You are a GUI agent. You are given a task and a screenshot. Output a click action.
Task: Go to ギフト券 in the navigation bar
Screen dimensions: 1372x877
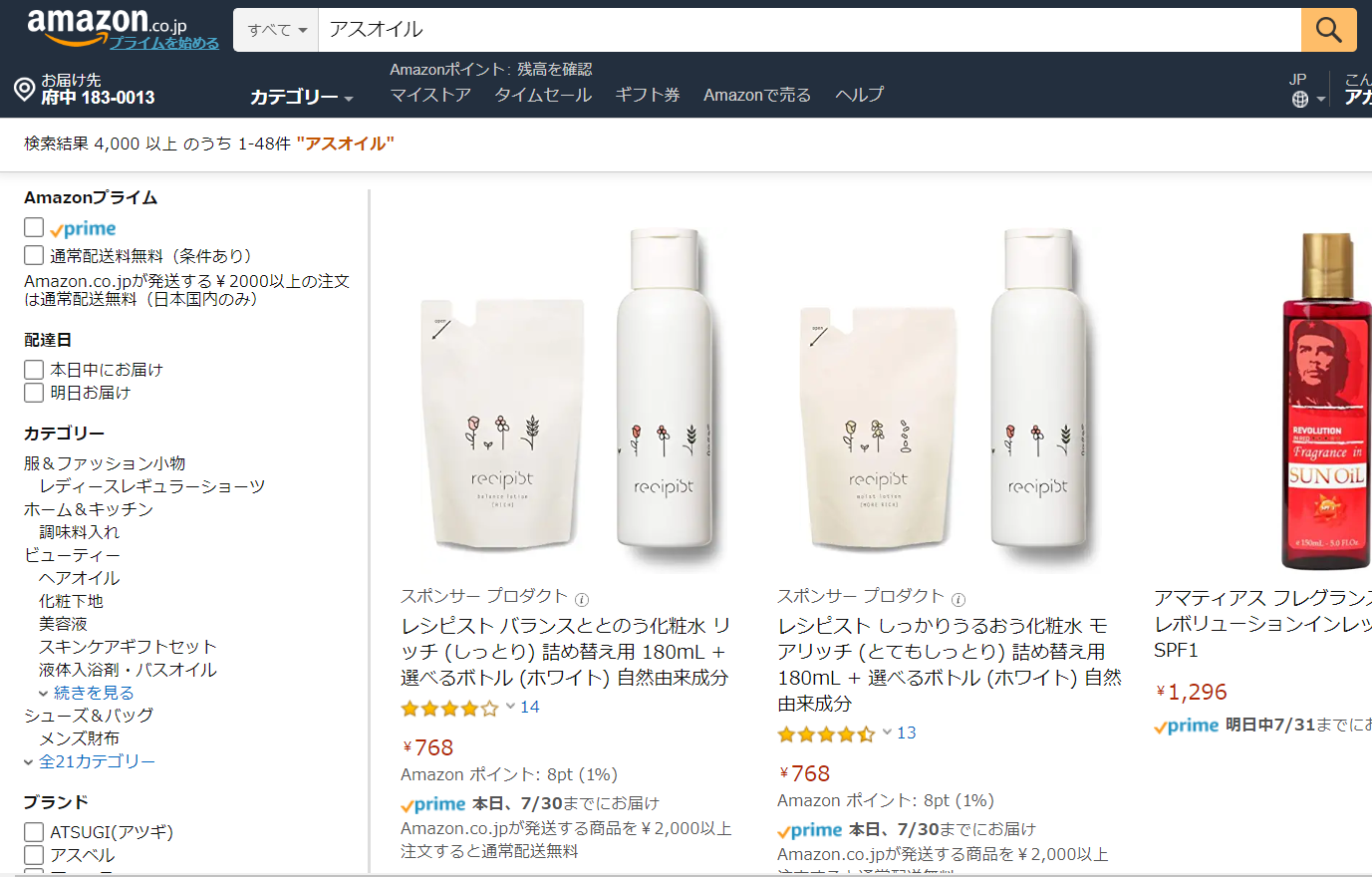point(647,95)
